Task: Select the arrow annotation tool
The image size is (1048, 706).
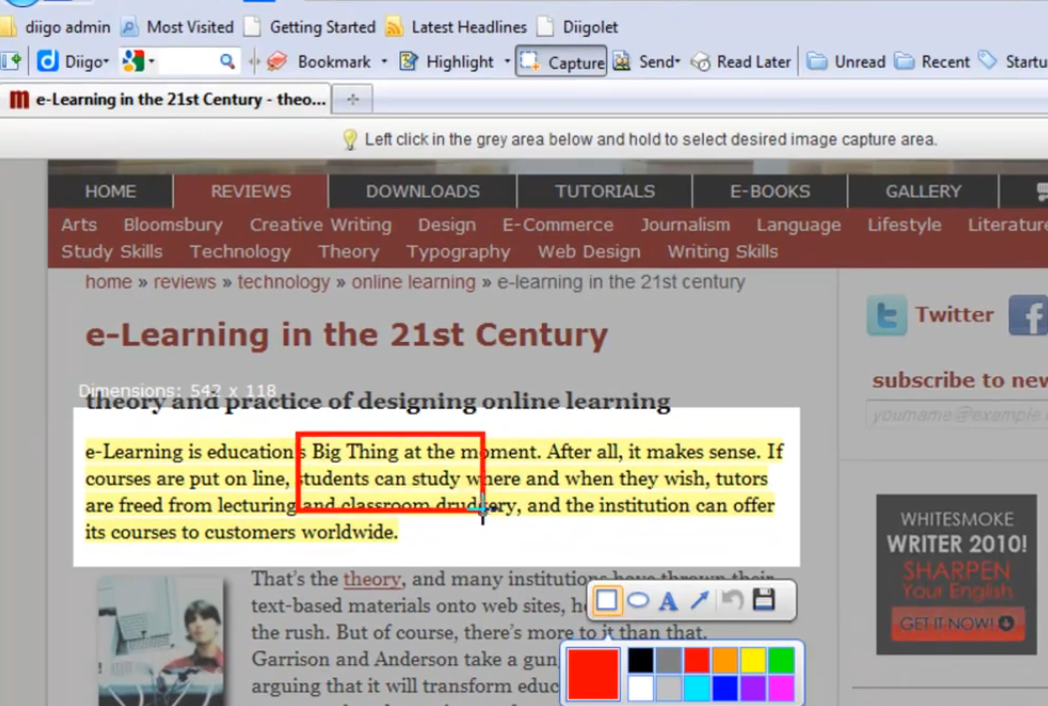Action: 700,600
